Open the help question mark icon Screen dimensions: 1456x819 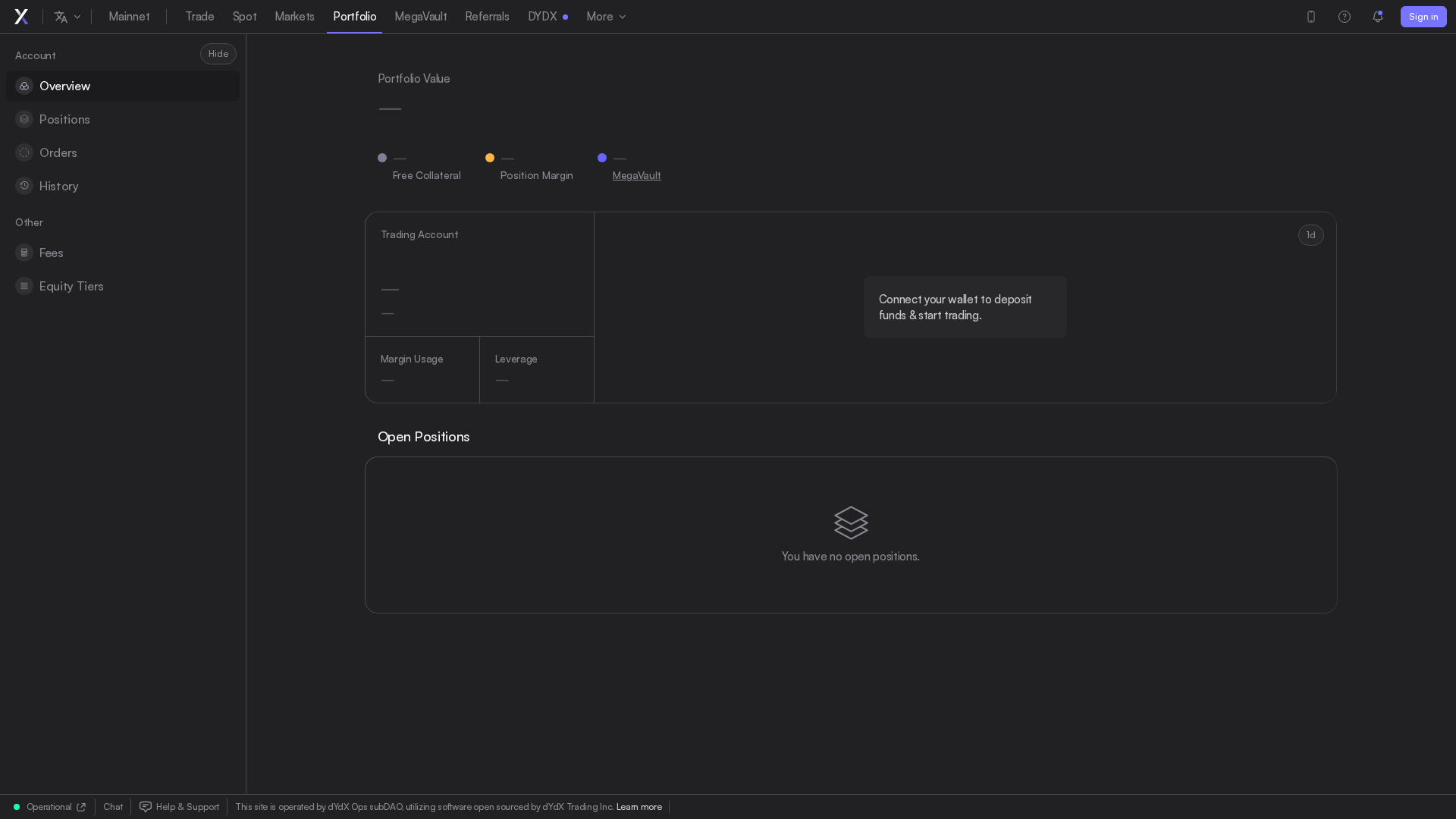coord(1345,17)
